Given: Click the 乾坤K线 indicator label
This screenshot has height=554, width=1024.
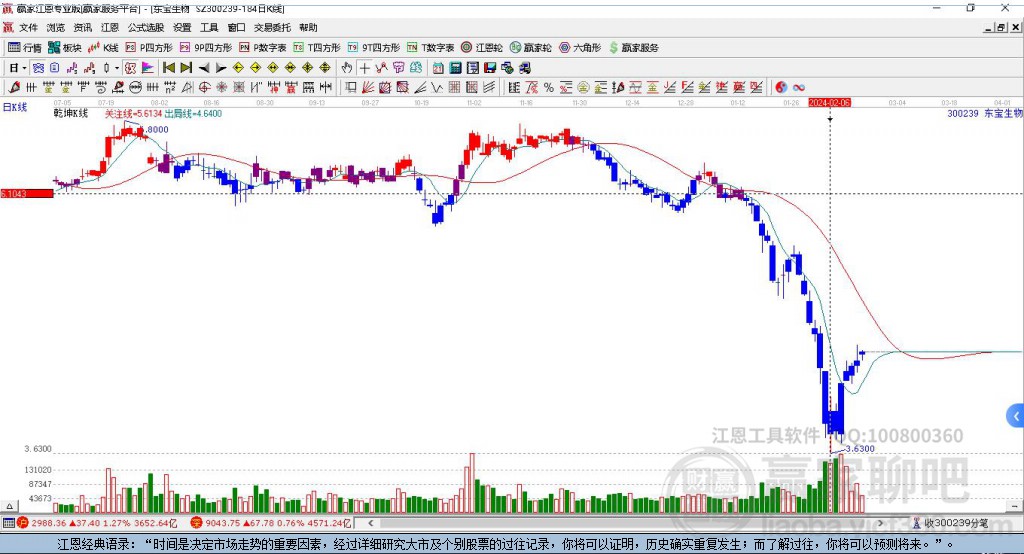Looking at the screenshot, I should click(71, 114).
